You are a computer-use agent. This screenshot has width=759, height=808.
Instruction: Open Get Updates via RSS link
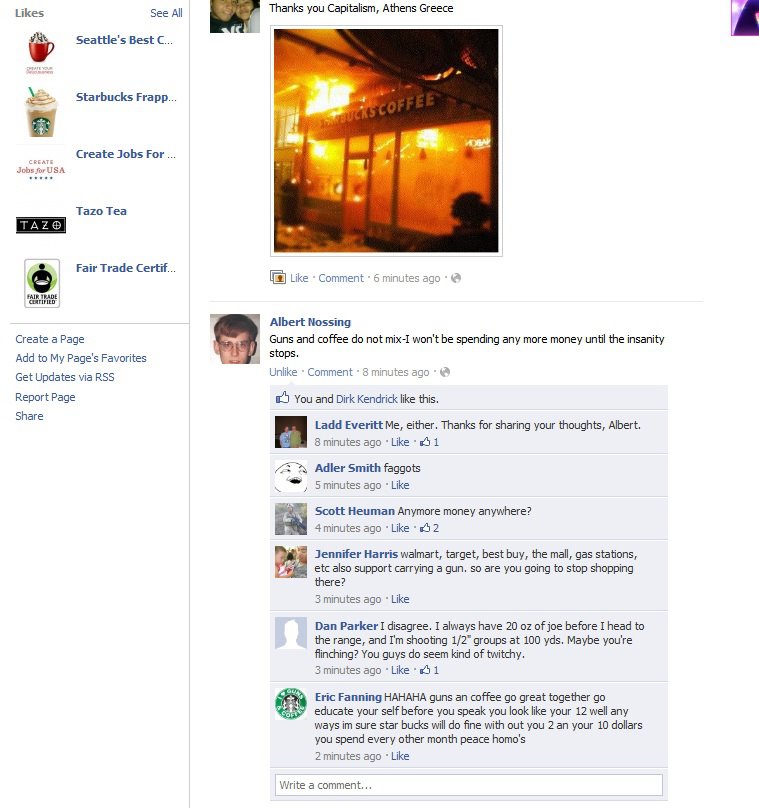pos(65,377)
